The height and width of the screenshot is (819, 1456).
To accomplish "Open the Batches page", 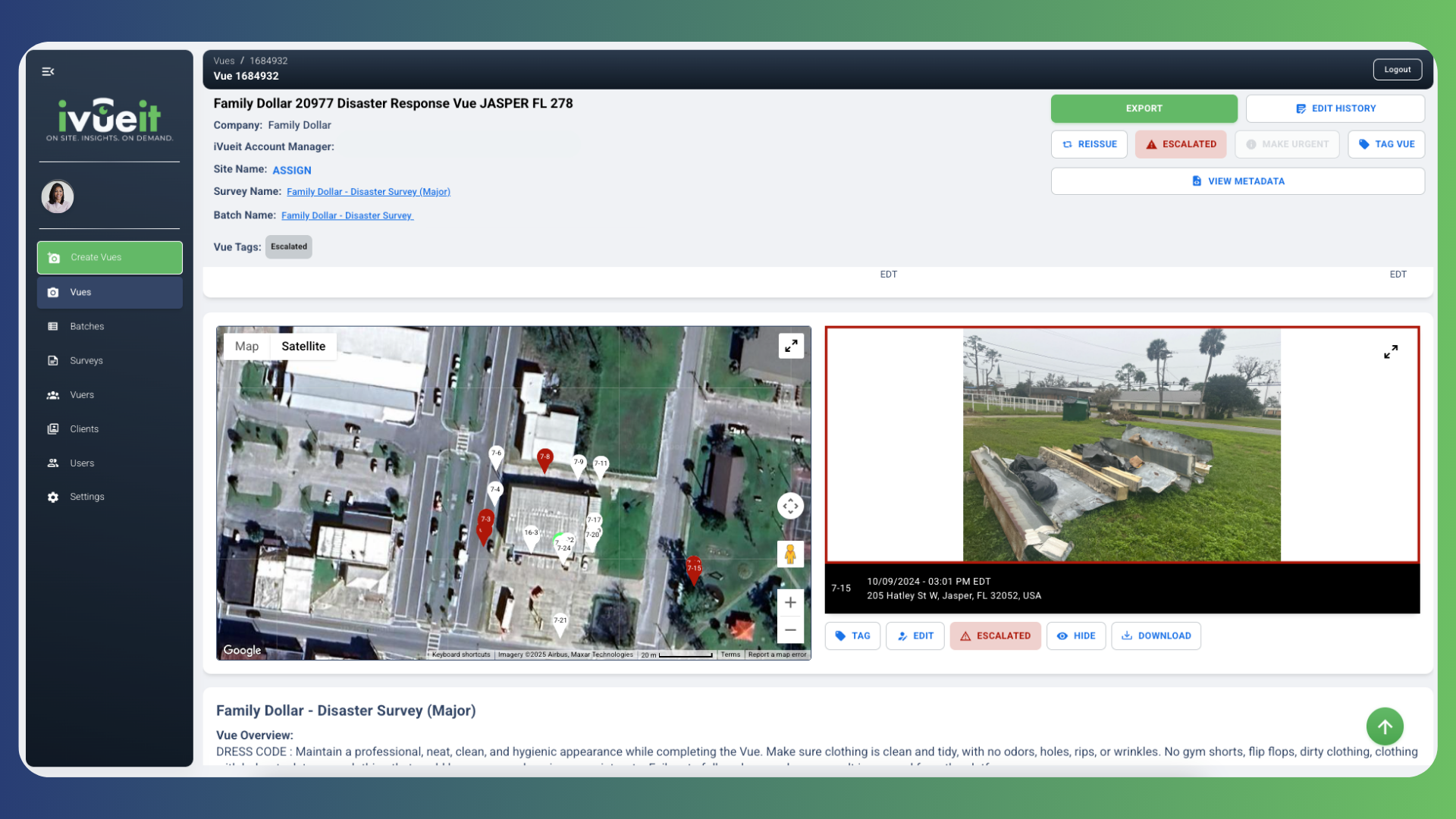I will [x=110, y=326].
